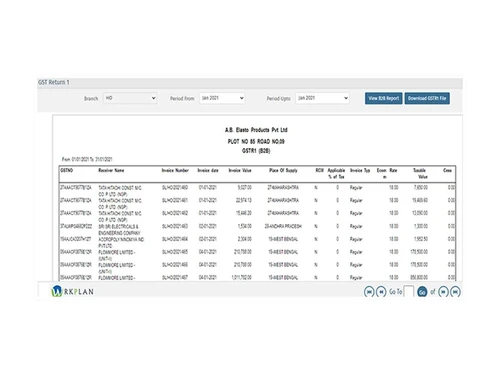
Task: Click the invoice value 22,974.13
Action: pos(244,200)
